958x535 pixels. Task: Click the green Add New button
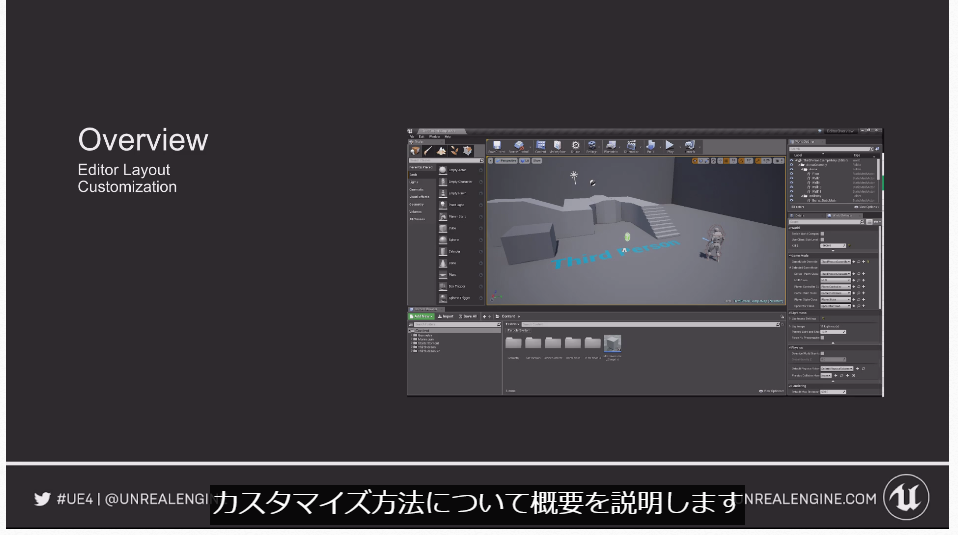coord(422,316)
